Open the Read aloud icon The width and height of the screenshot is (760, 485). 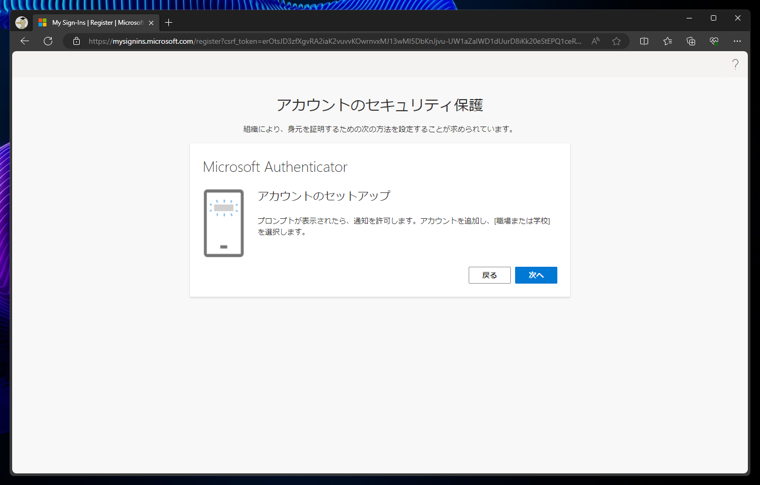(x=595, y=41)
